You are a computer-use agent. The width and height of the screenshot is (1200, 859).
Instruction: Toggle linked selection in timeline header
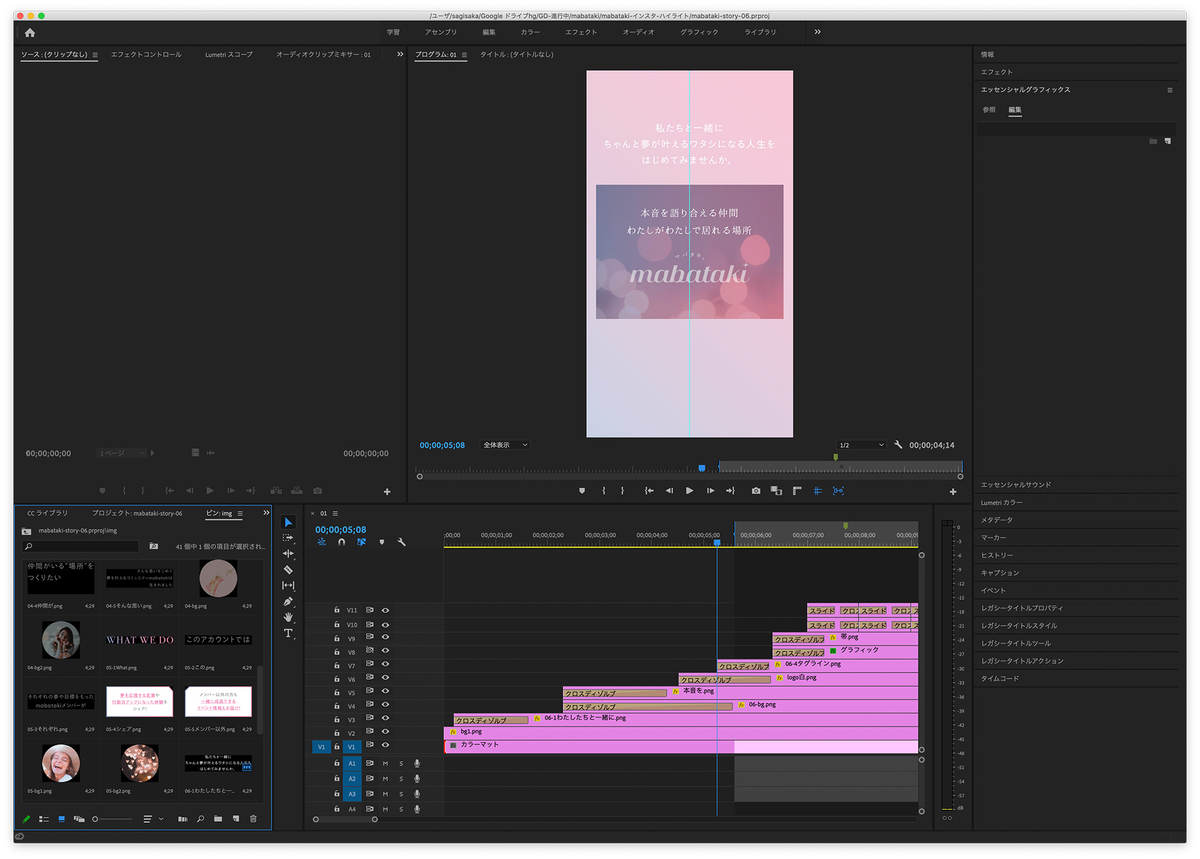tap(361, 542)
